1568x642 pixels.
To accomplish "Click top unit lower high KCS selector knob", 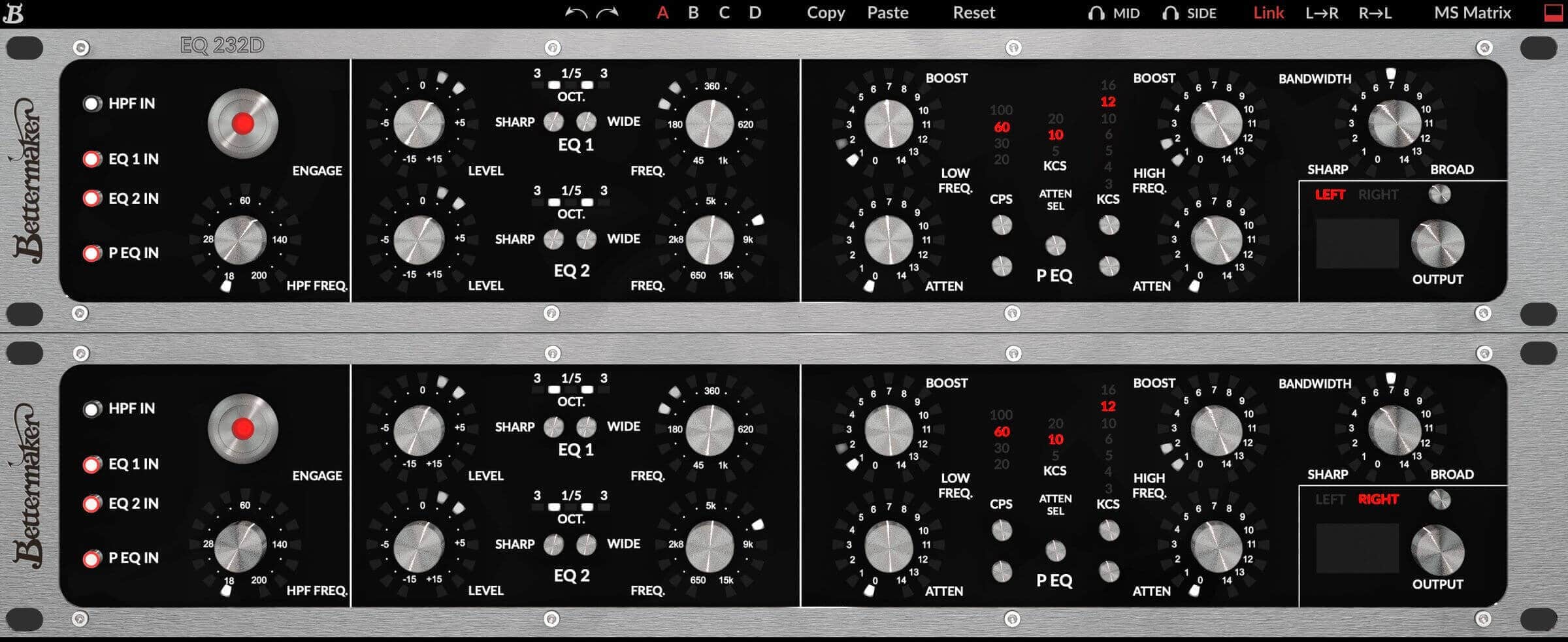I will (x=1109, y=266).
